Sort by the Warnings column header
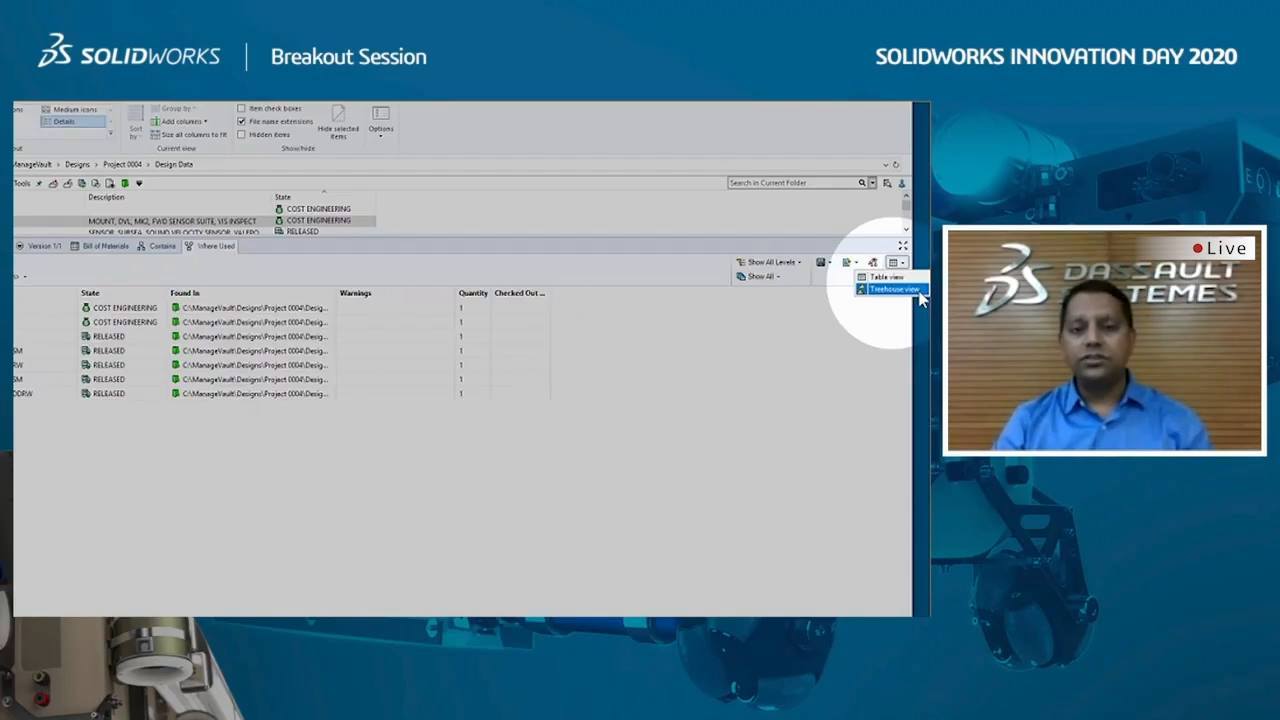 click(x=355, y=293)
